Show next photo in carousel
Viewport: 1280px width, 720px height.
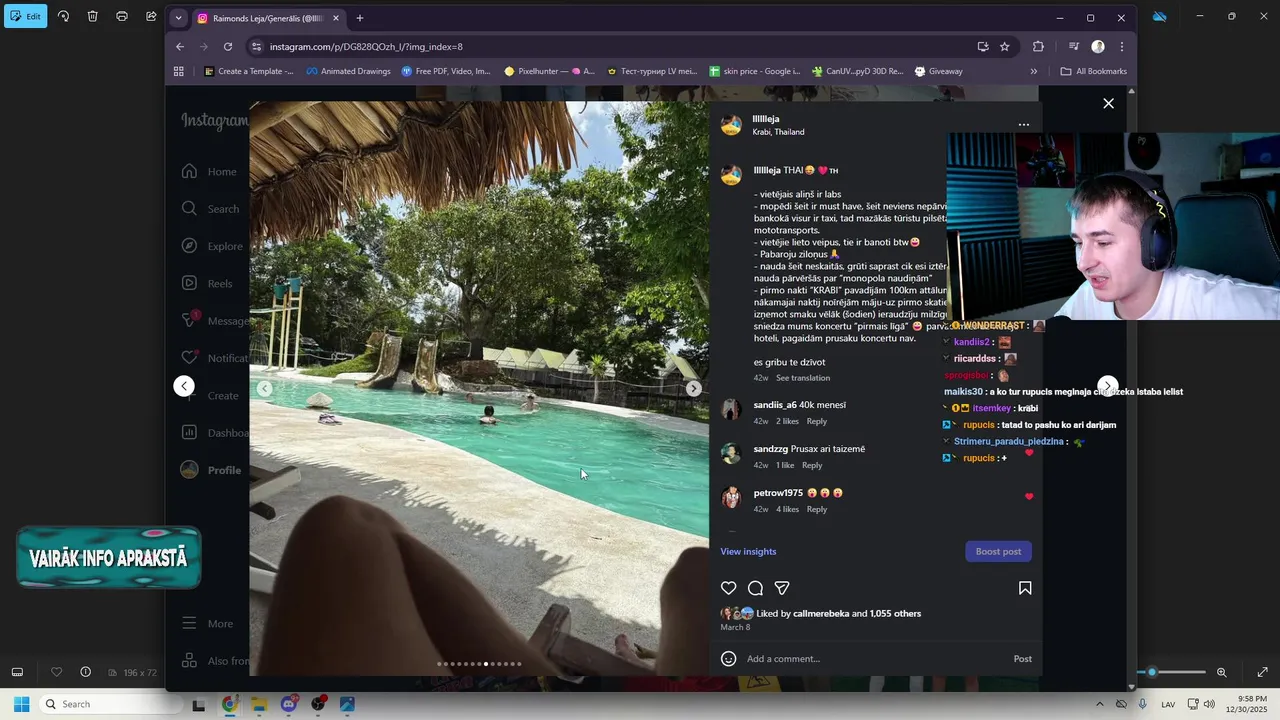[x=693, y=389]
